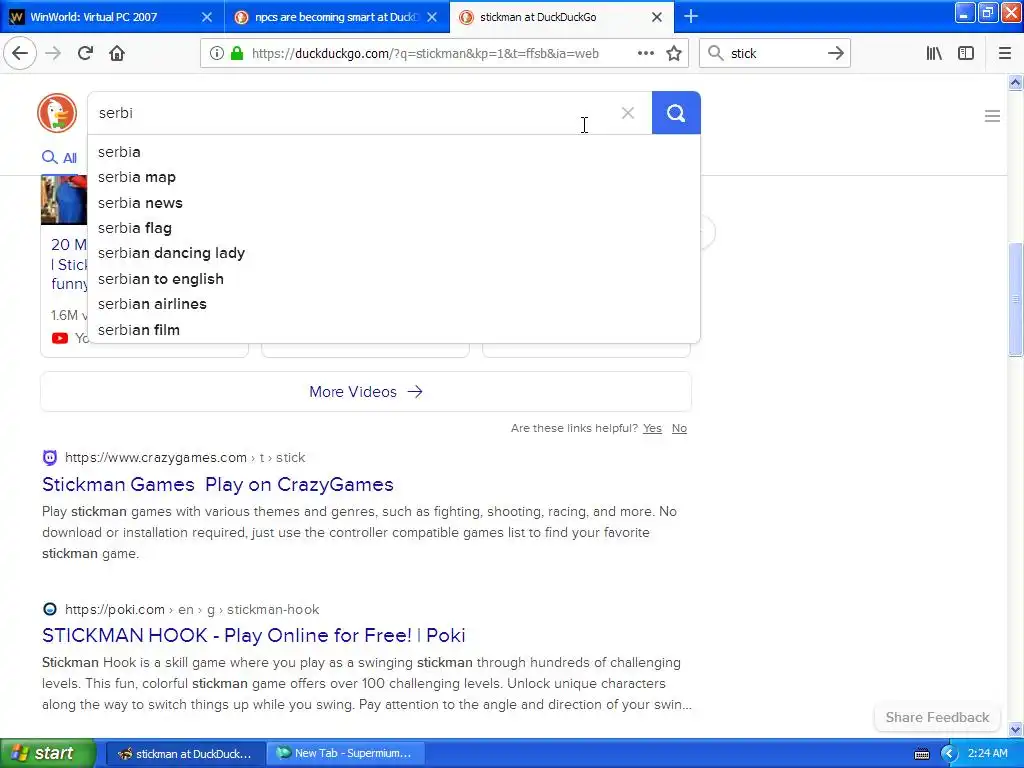Bookmark this page with the star
This screenshot has width=1024, height=768.
pos(674,54)
